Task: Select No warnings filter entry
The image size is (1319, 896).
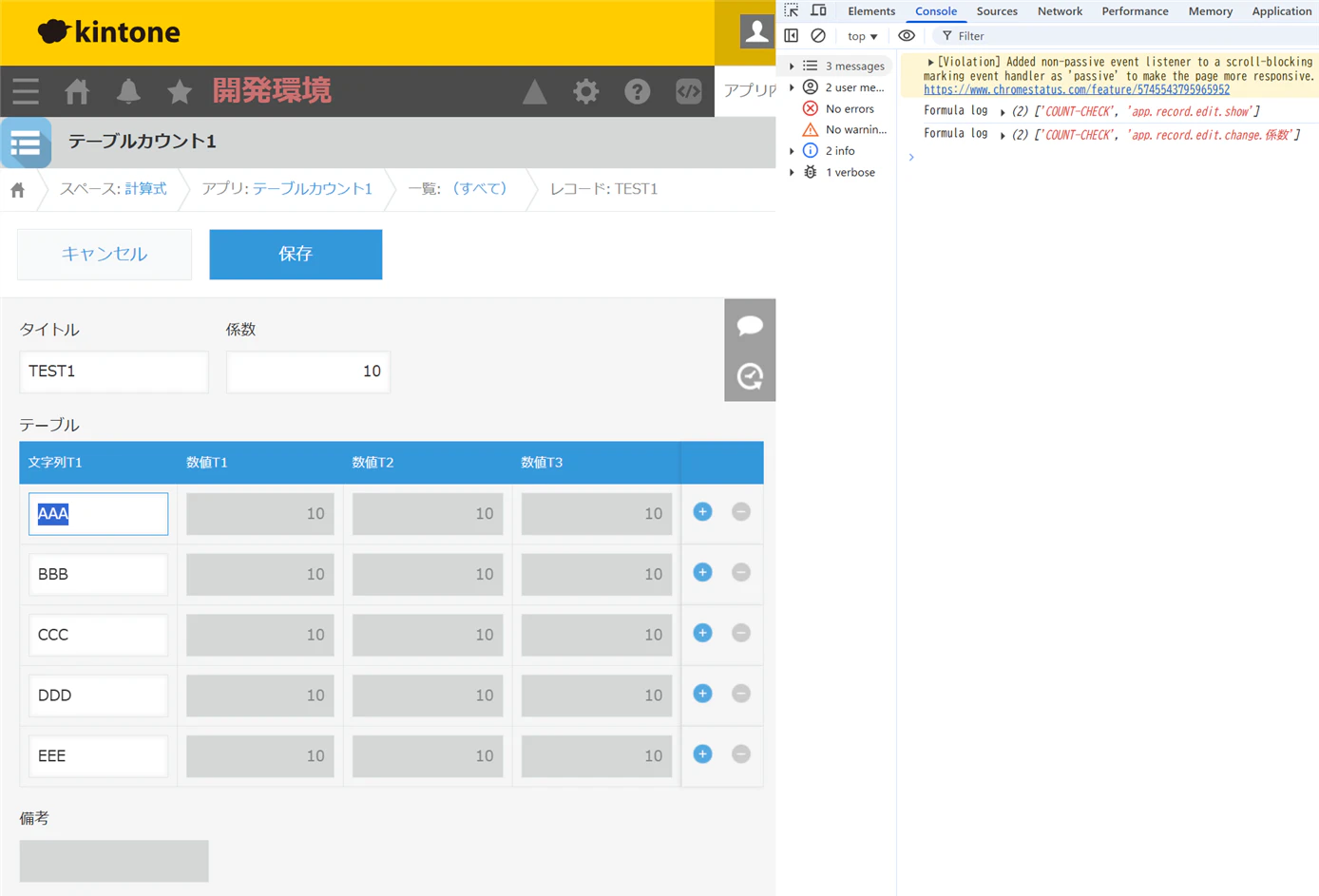Action: coord(845,130)
